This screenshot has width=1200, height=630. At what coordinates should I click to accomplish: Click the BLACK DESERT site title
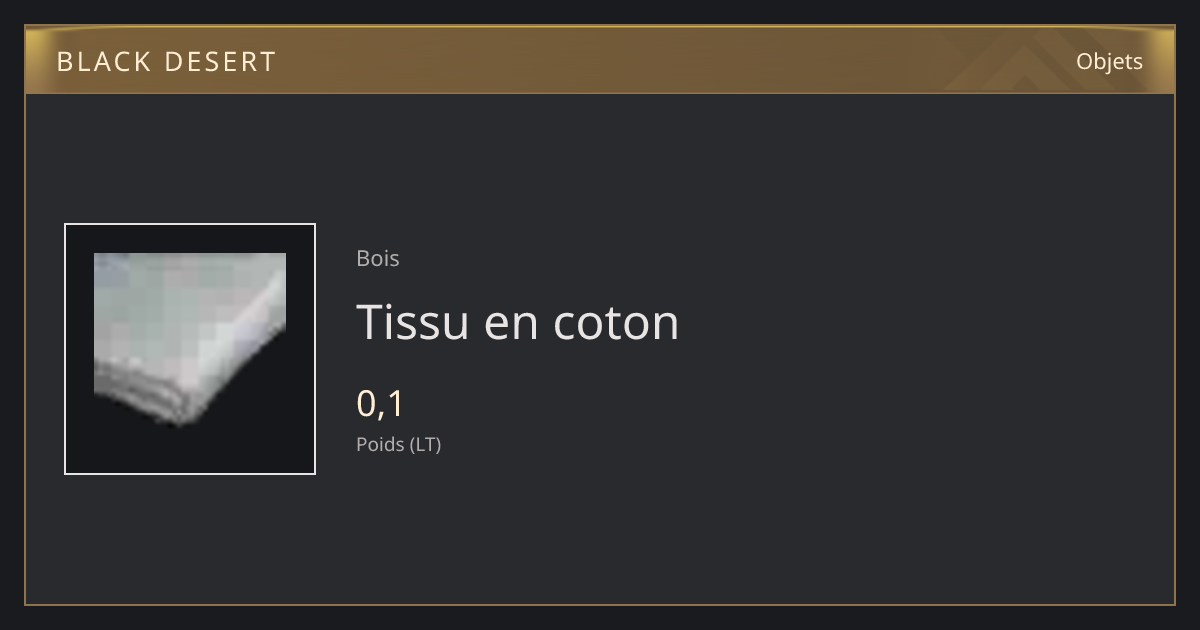point(166,62)
